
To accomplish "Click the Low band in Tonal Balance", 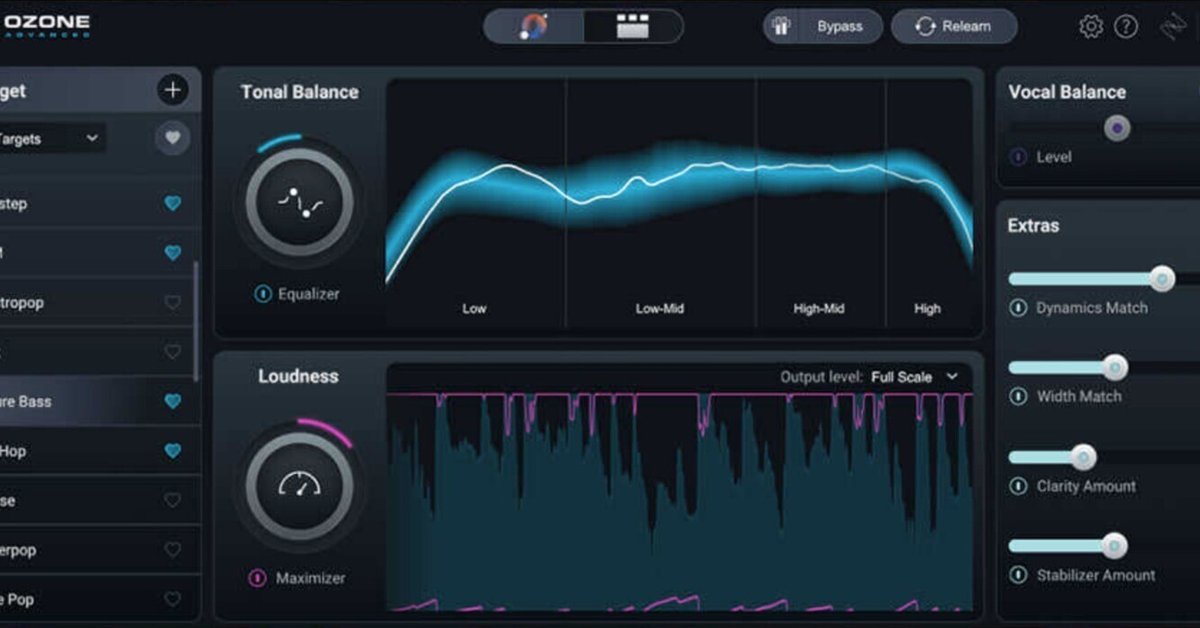I will click(x=476, y=203).
